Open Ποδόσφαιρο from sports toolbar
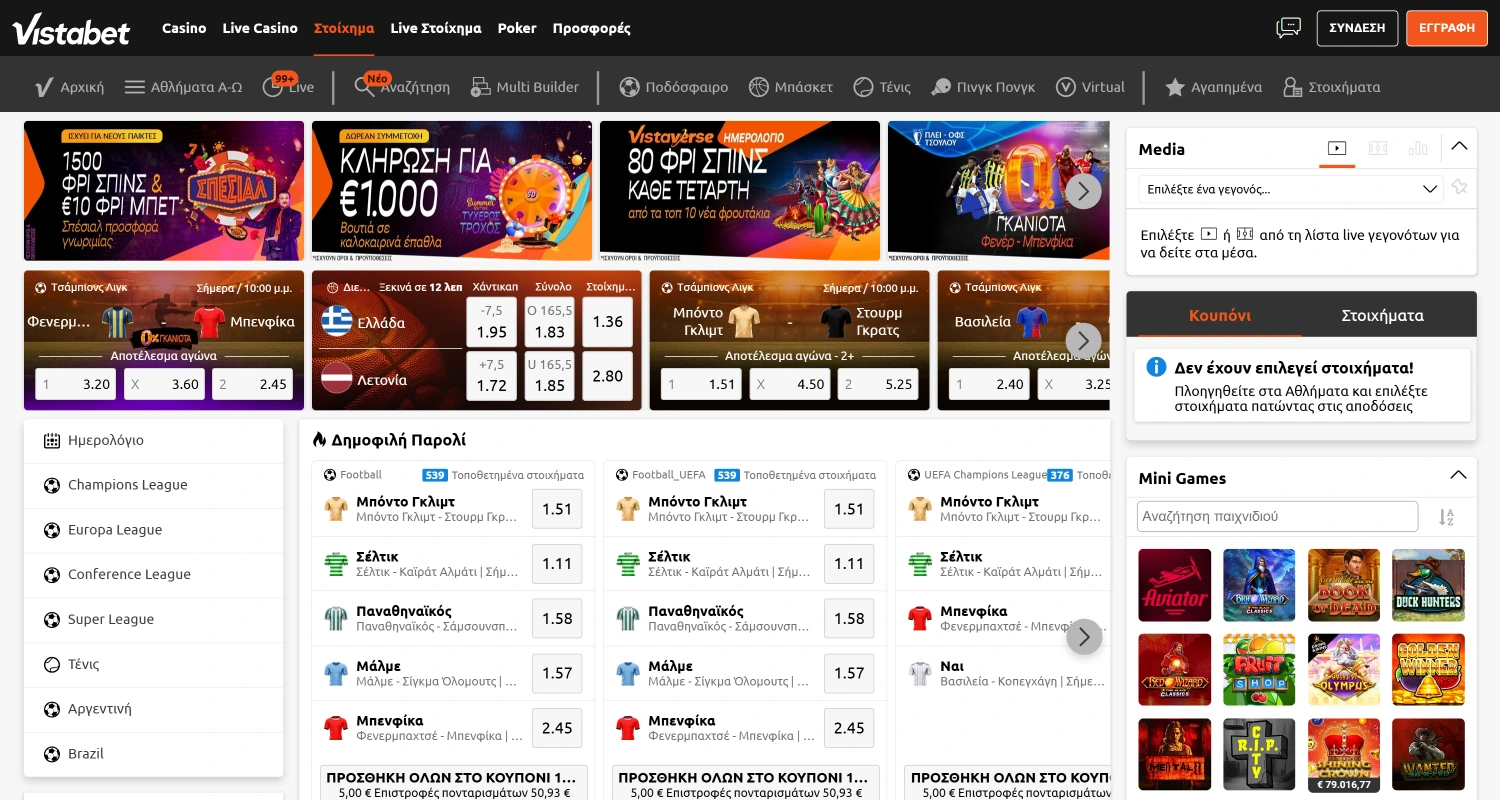 [x=629, y=87]
